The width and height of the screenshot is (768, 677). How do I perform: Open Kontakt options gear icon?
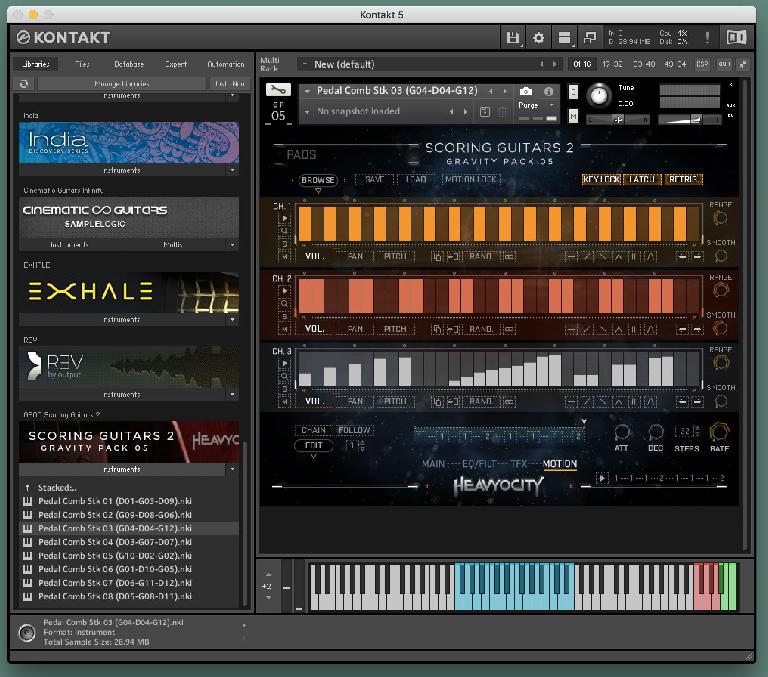(538, 38)
